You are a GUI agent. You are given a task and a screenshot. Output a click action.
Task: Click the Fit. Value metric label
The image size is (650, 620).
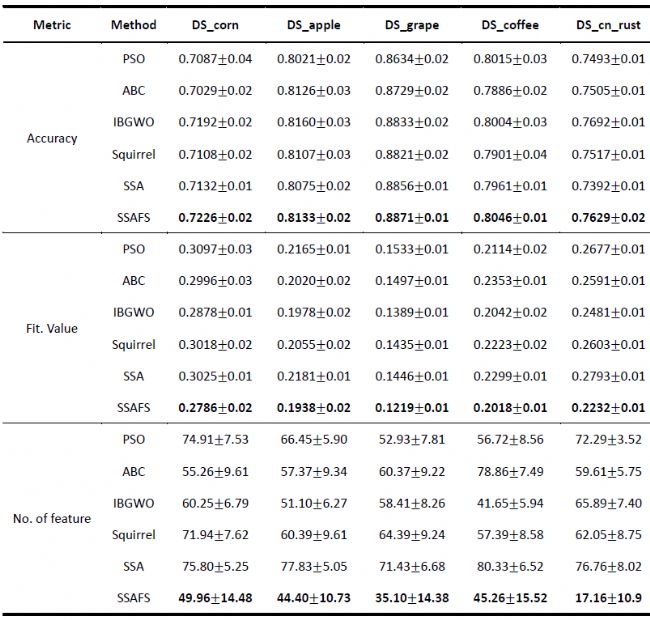(52, 328)
